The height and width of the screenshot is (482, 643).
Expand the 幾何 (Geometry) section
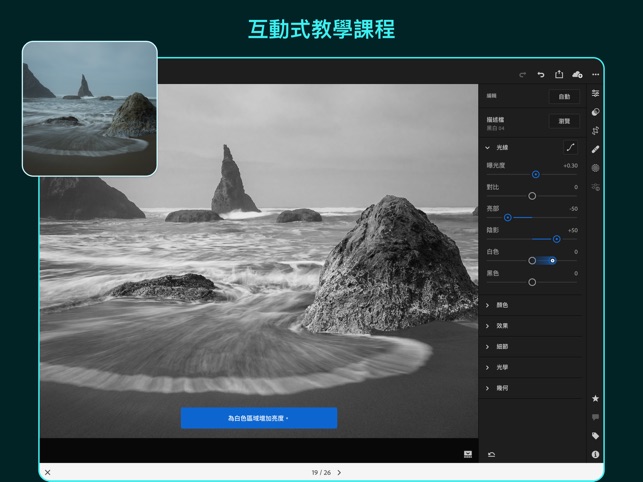(488, 388)
